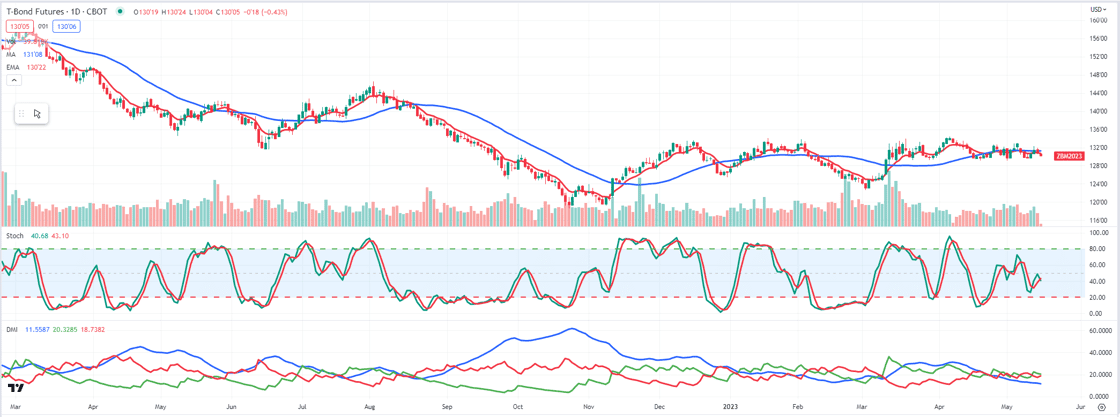Click the ZBM2023 price label tag
The width and height of the screenshot is (1120, 417).
tap(1067, 155)
